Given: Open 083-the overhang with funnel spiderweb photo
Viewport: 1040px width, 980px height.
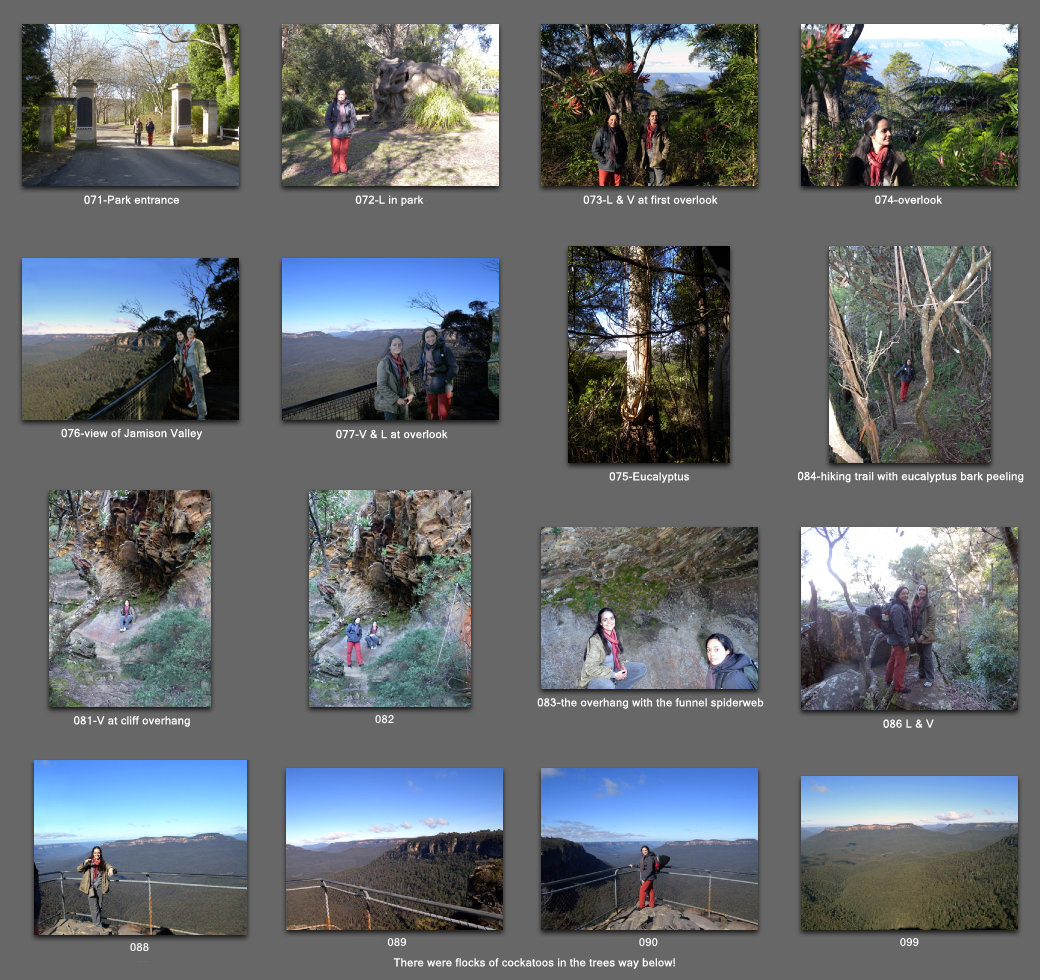Looking at the screenshot, I should pos(649,608).
